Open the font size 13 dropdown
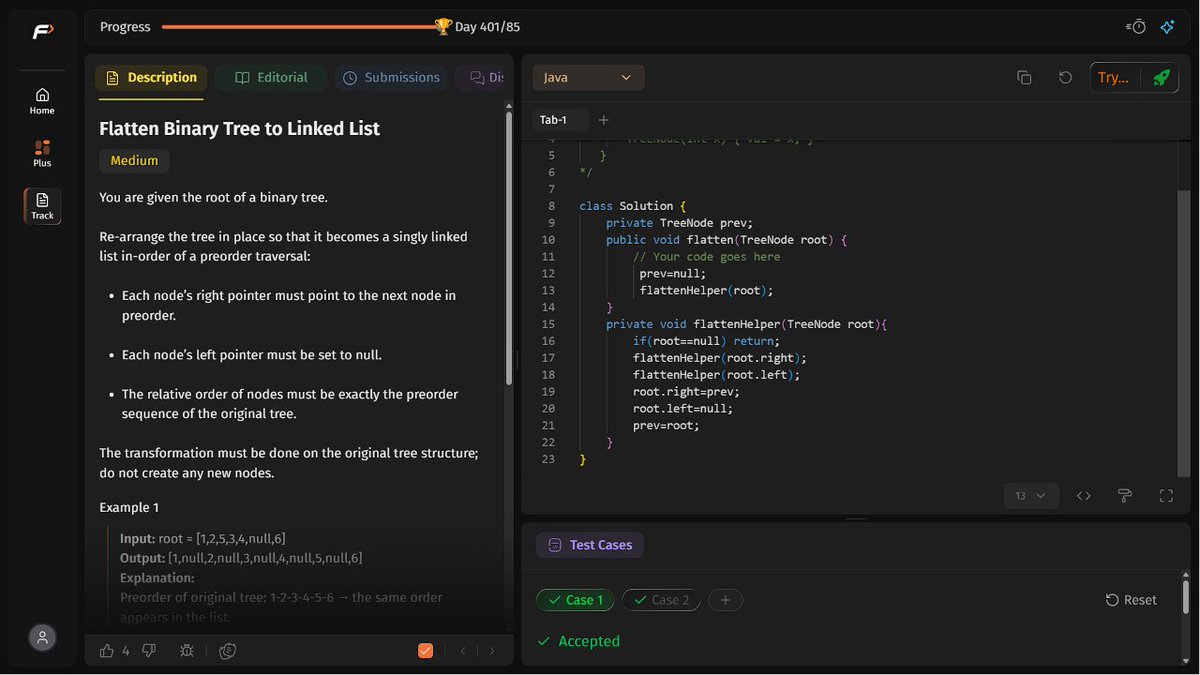The width and height of the screenshot is (1200, 675). click(1030, 495)
